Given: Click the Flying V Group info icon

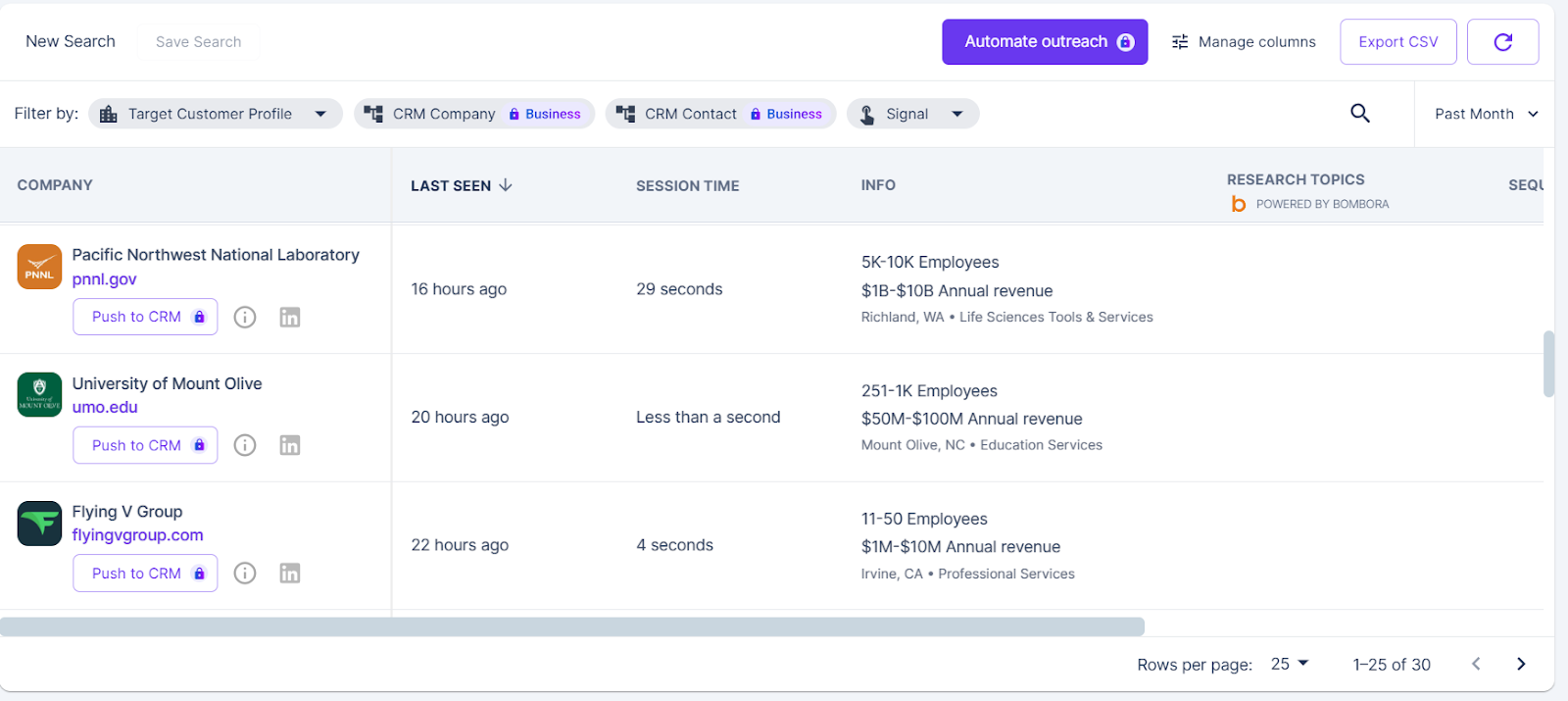Looking at the screenshot, I should coord(245,574).
